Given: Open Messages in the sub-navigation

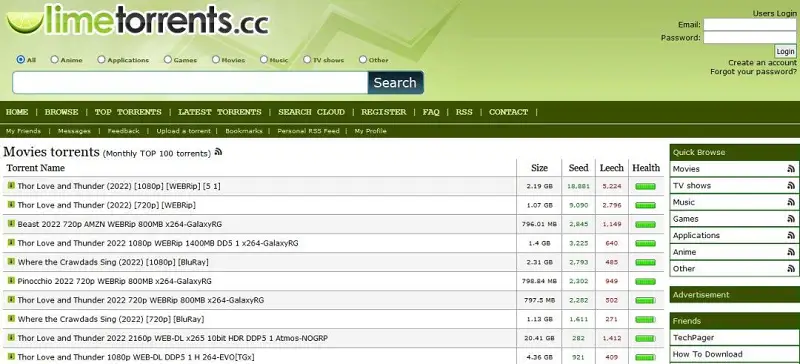Looking at the screenshot, I should tap(74, 131).
